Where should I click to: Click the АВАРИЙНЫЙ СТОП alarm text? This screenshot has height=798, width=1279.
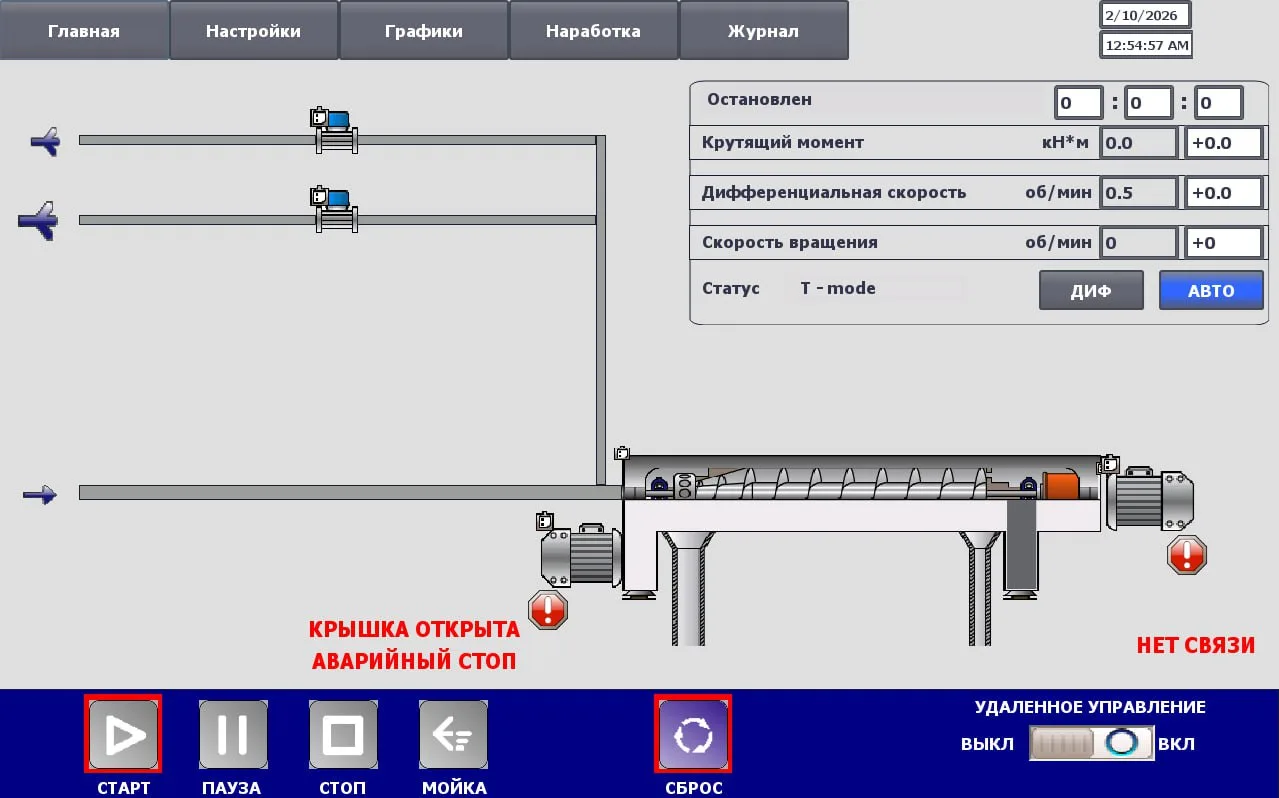point(414,661)
